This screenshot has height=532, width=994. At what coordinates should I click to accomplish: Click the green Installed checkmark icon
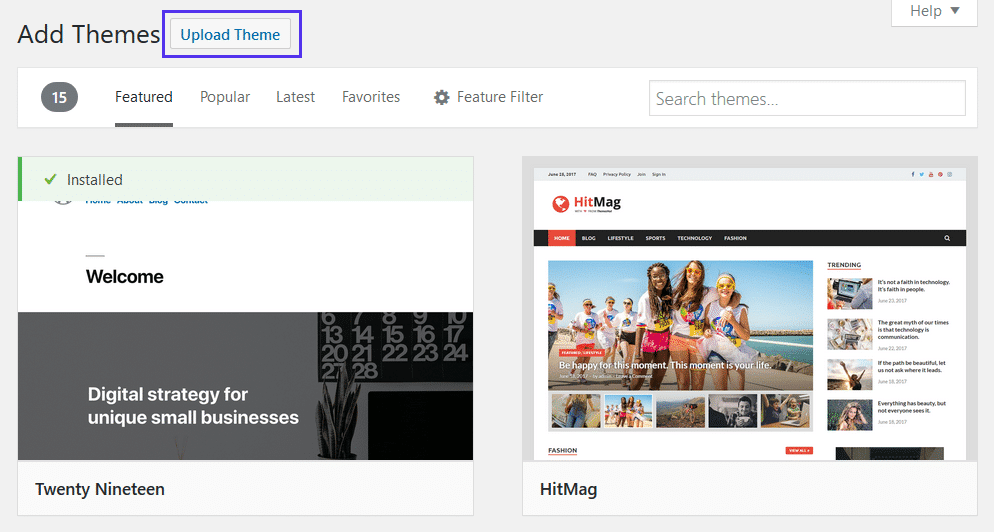point(50,179)
